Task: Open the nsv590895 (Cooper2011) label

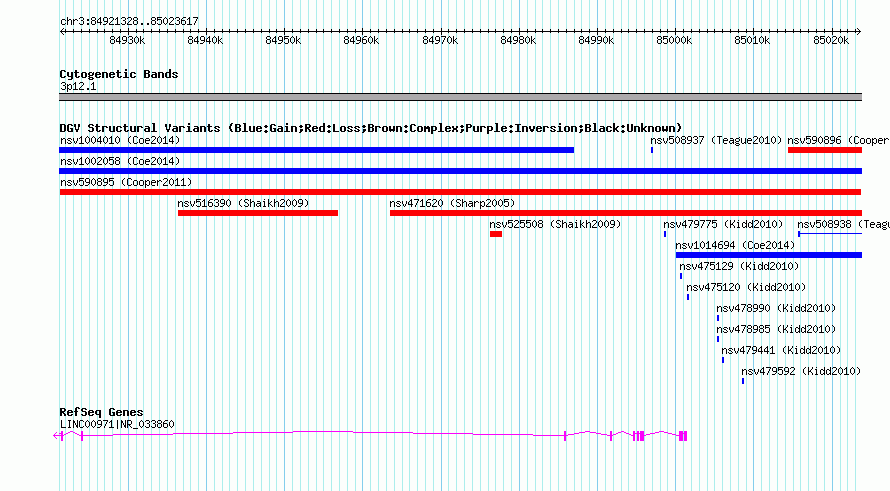Action: tap(126, 182)
